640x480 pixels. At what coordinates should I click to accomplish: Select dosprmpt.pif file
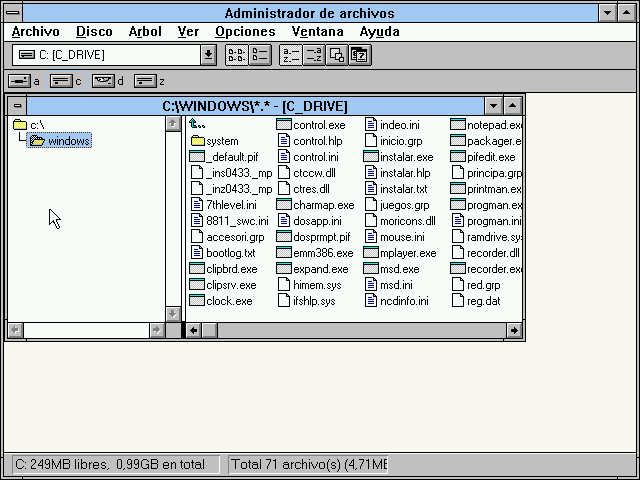tap(313, 237)
